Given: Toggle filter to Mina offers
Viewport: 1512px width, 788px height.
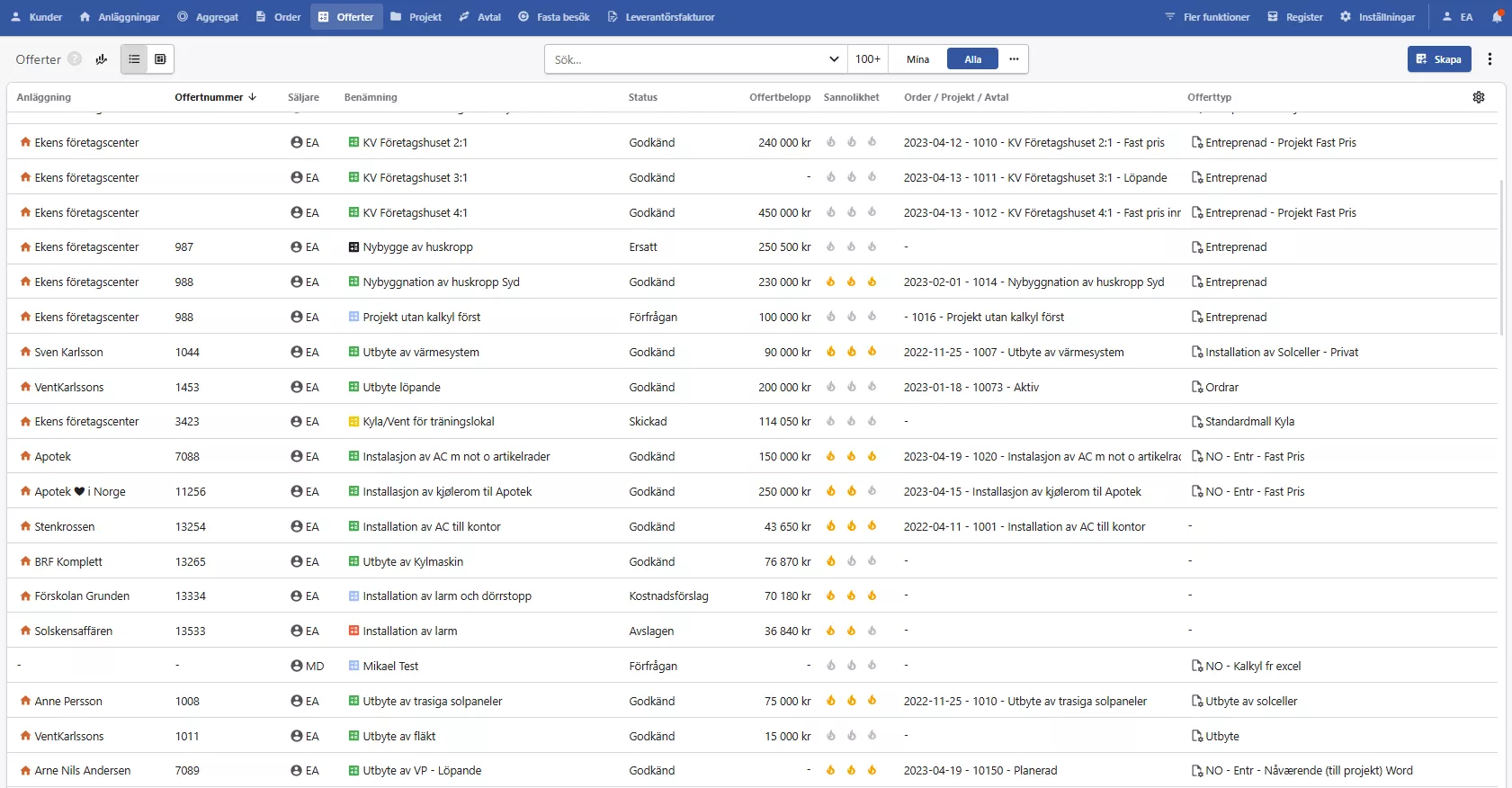Looking at the screenshot, I should click(917, 59).
